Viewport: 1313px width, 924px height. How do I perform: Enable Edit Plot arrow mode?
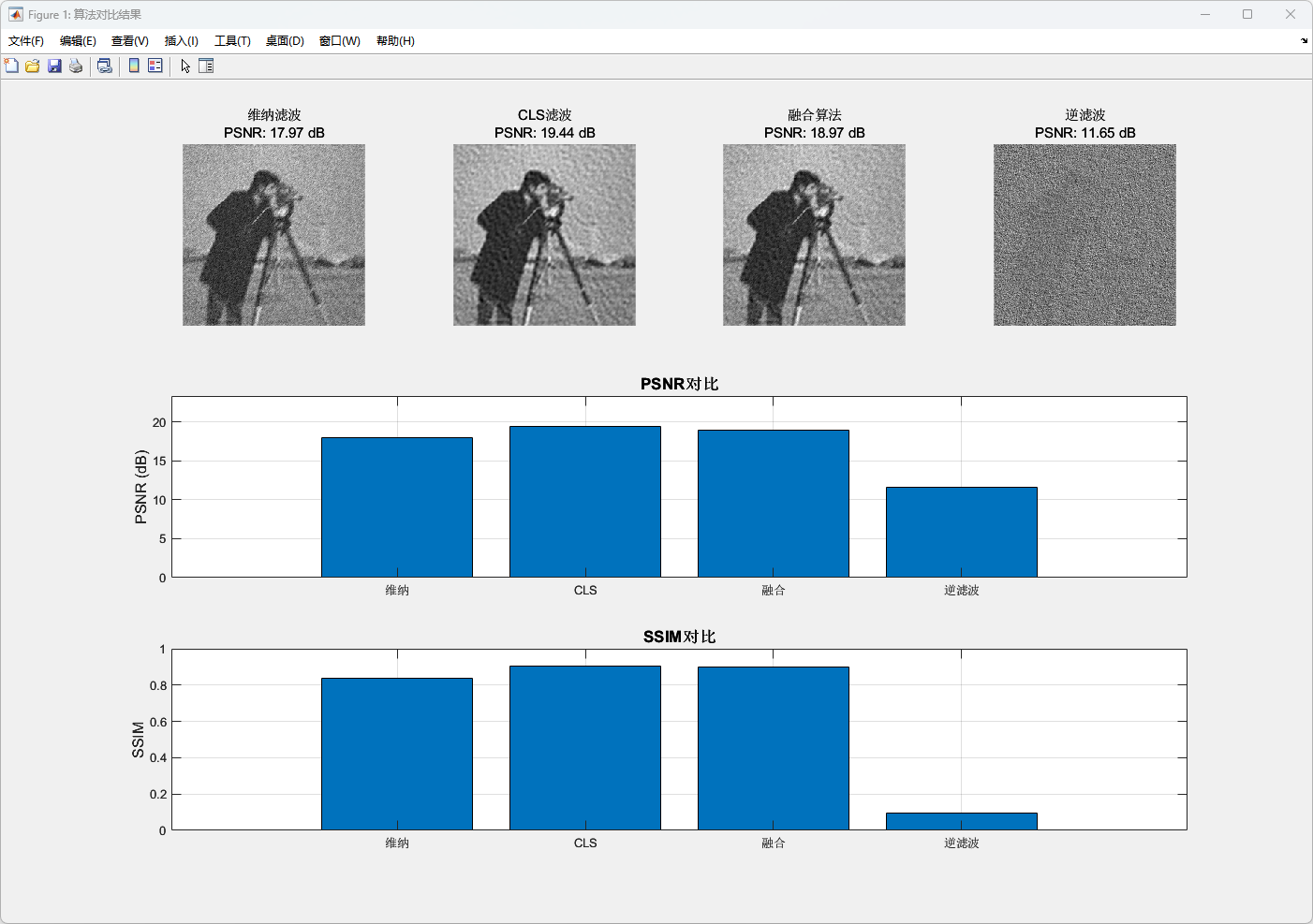pos(185,66)
